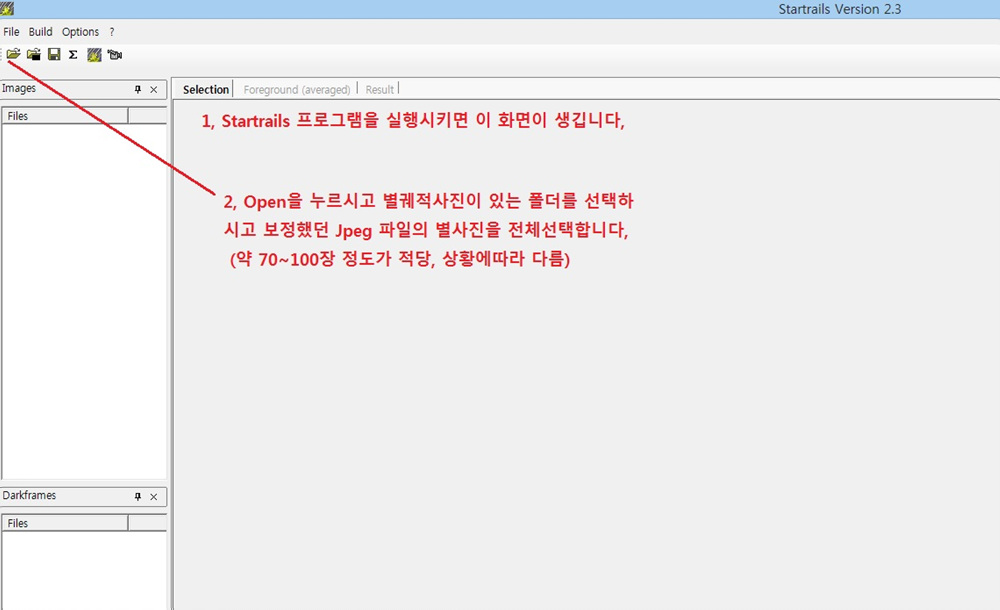Click the Save floppy disk icon

click(54, 54)
